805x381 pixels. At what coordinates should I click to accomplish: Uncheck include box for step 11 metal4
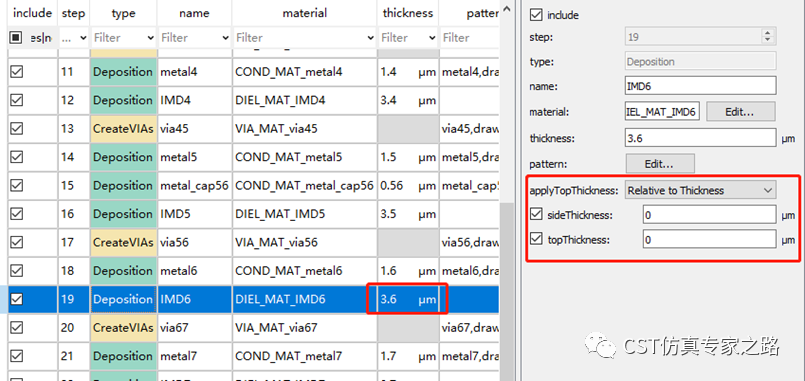(x=16, y=72)
